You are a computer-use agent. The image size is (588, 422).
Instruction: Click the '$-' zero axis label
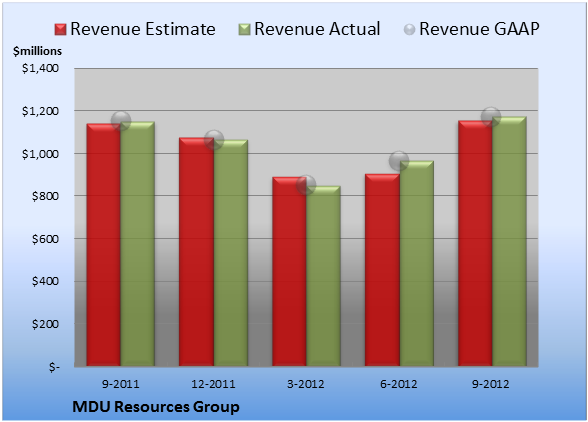(x=54, y=367)
